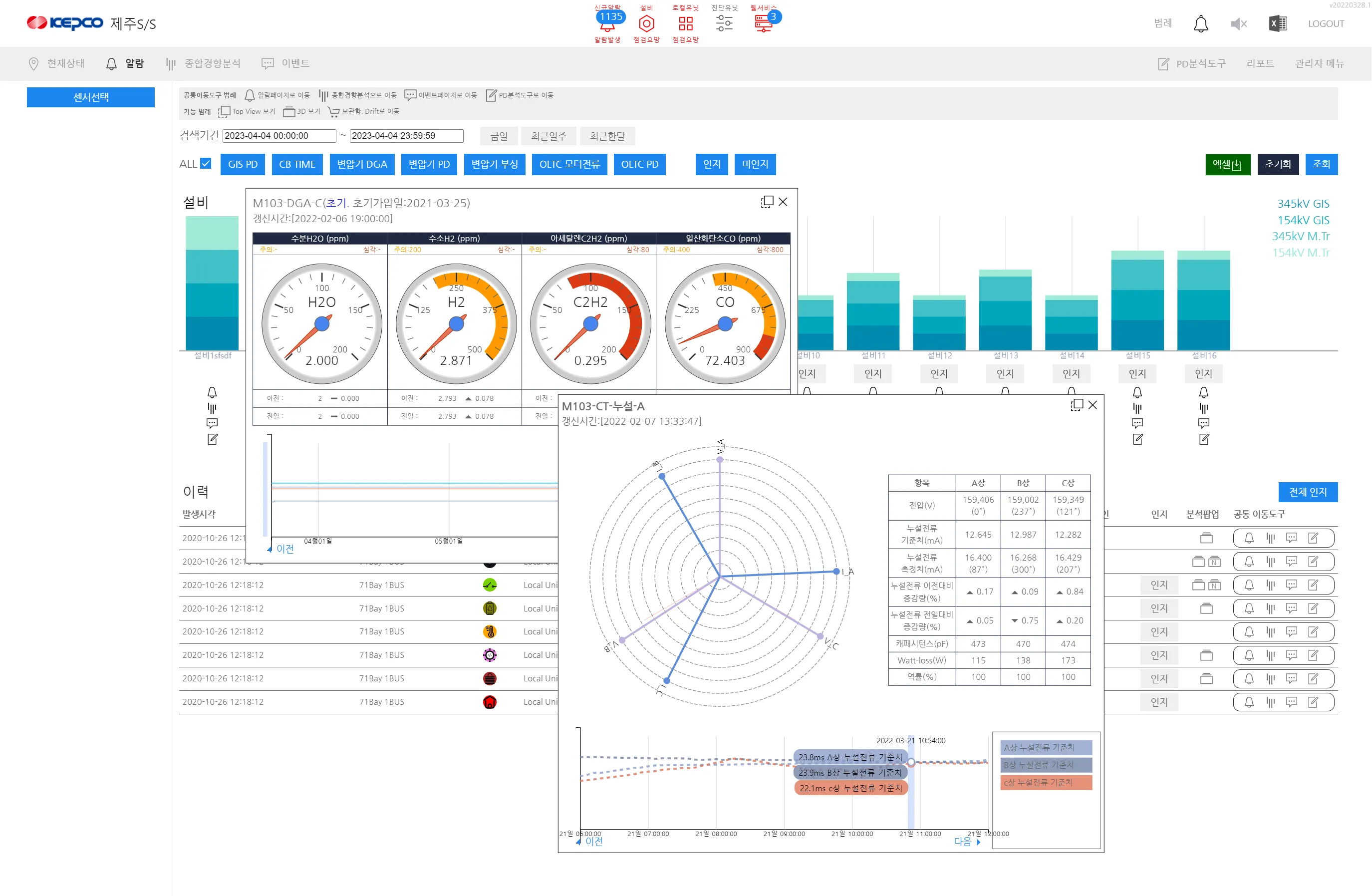Click the 조회 search button

1321,164
